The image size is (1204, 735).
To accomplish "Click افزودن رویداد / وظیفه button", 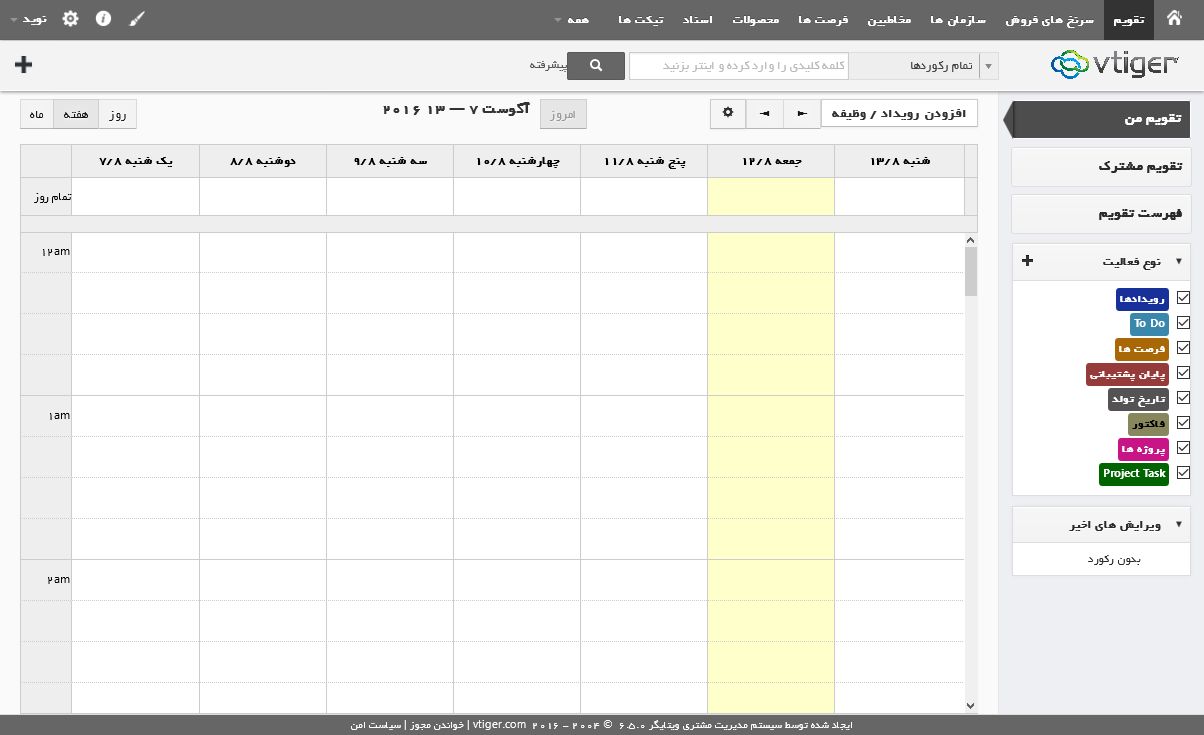I will (899, 114).
